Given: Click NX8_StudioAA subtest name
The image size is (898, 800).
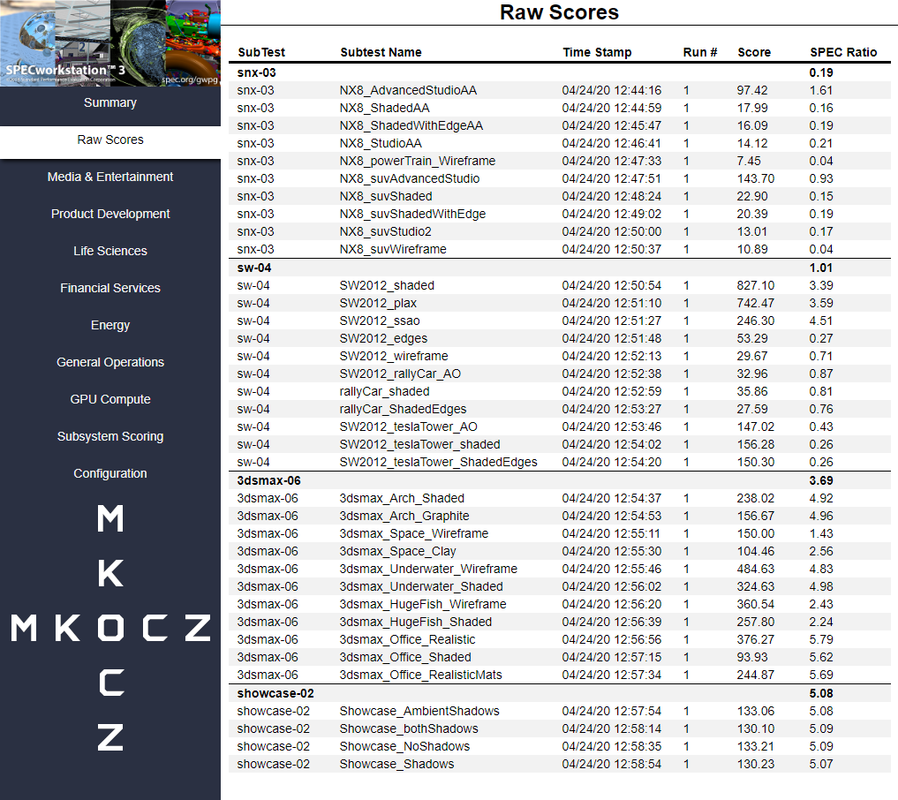Looking at the screenshot, I should click(x=380, y=144).
